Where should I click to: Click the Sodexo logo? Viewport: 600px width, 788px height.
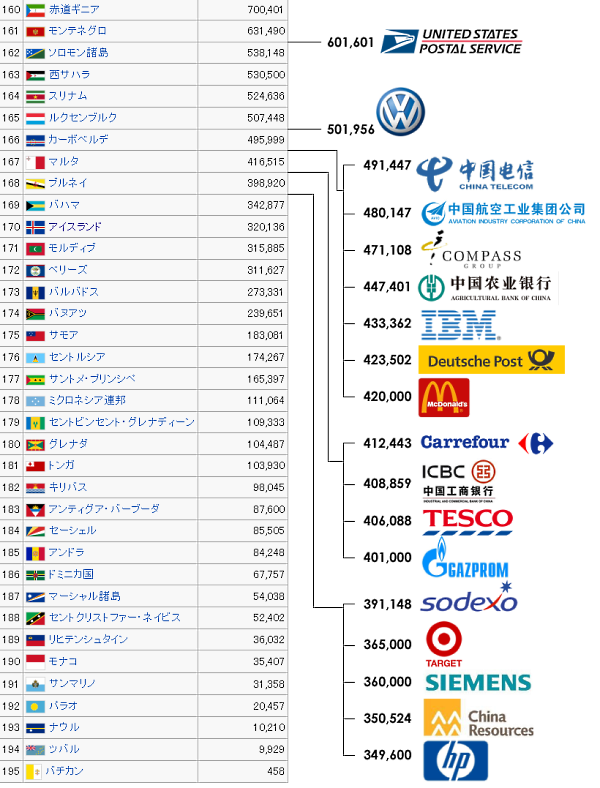[x=469, y=598]
